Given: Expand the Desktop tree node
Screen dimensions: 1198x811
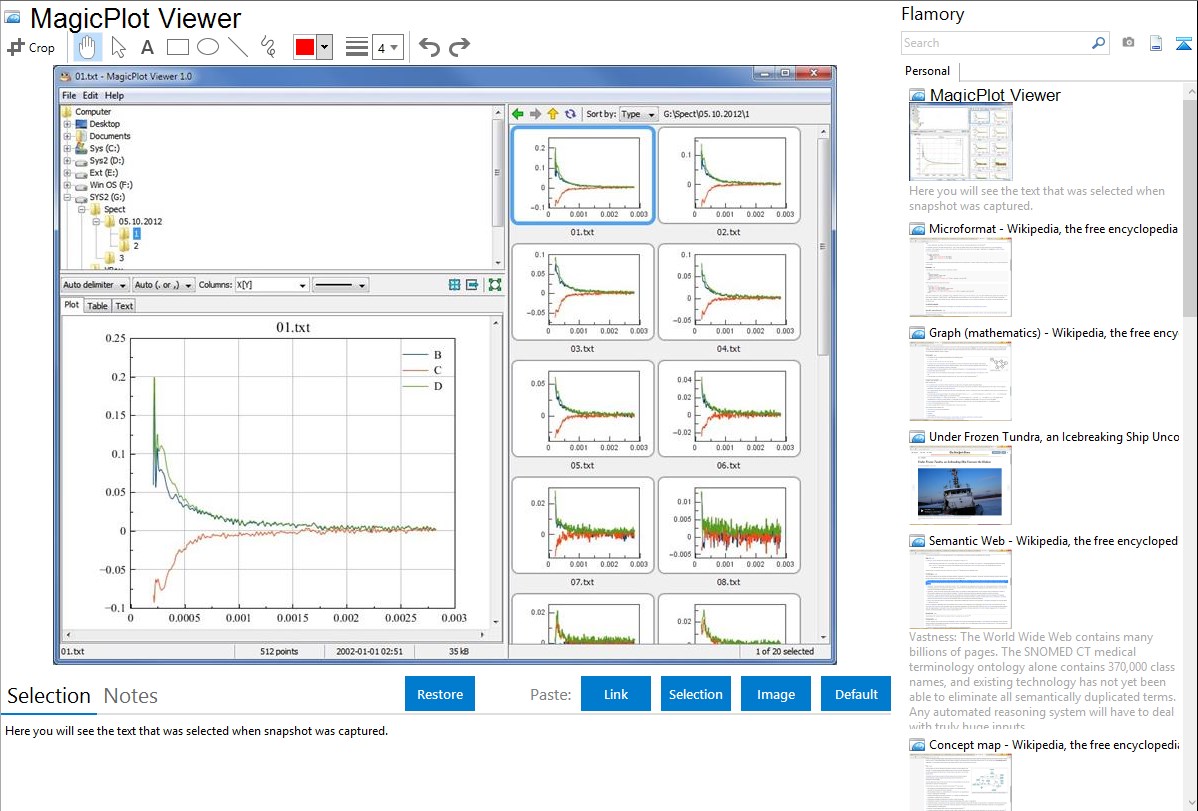Looking at the screenshot, I should tap(67, 124).
